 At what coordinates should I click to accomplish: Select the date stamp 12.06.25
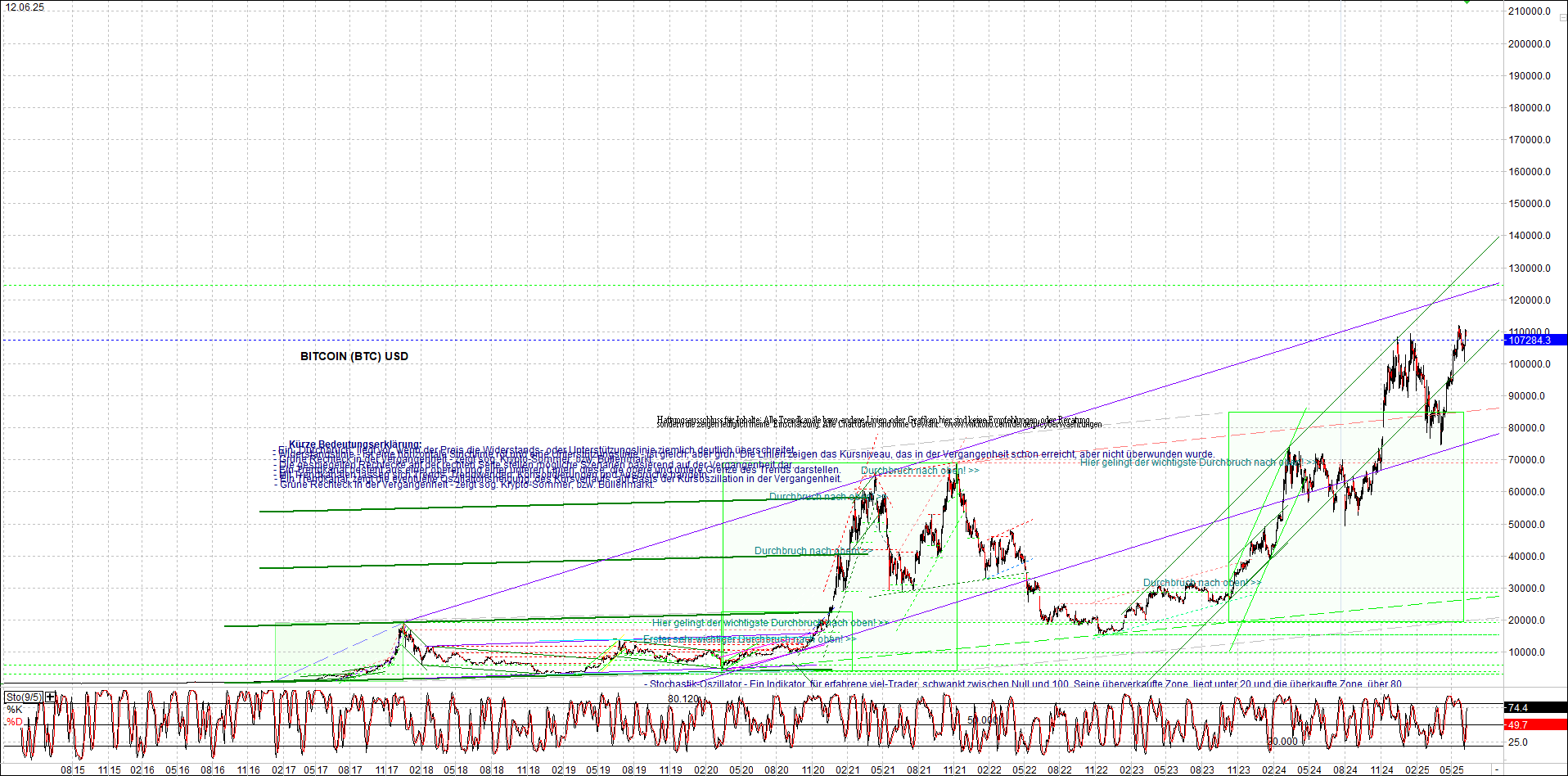(25, 7)
